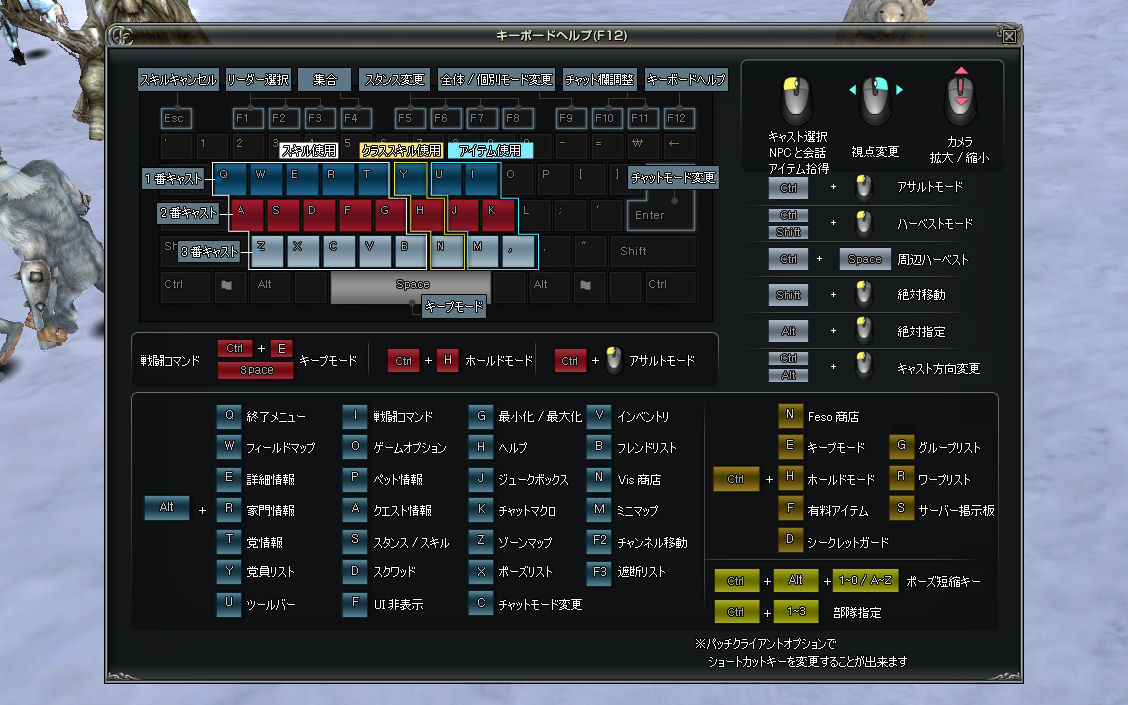Screen dimensions: 1128x705
Task: Click the F2 key icon beside チャンネル移動
Action: [x=599, y=542]
